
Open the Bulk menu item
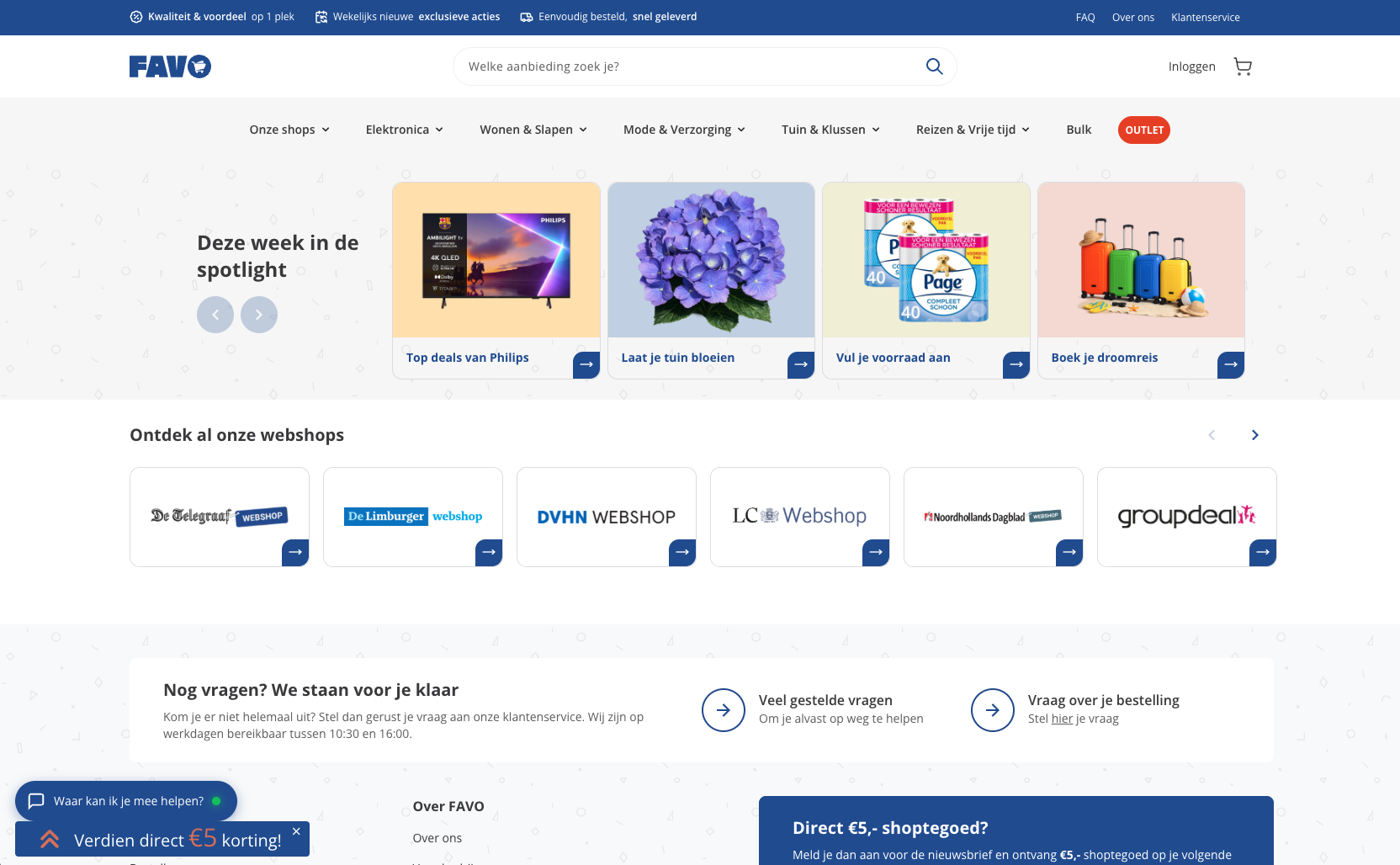pyautogui.click(x=1079, y=130)
